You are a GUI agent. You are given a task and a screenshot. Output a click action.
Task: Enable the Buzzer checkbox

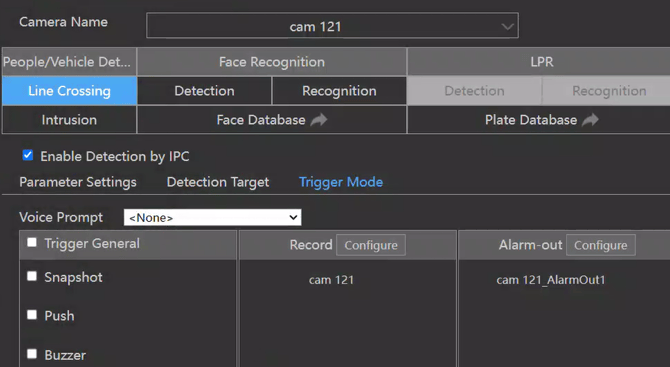click(32, 354)
